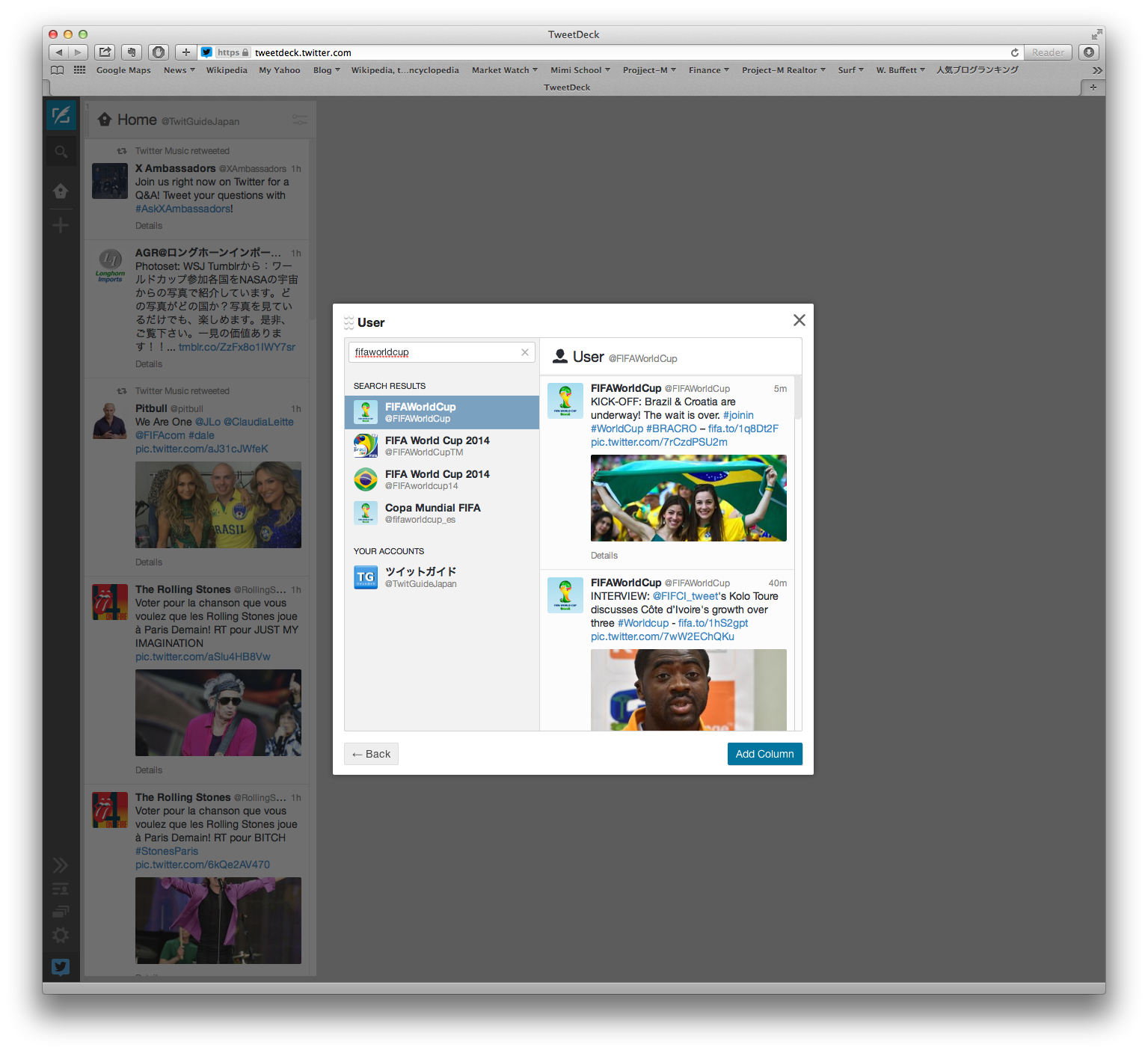1148x1053 pixels.
Task: Expand the Finance bookmark folder
Action: click(x=708, y=70)
